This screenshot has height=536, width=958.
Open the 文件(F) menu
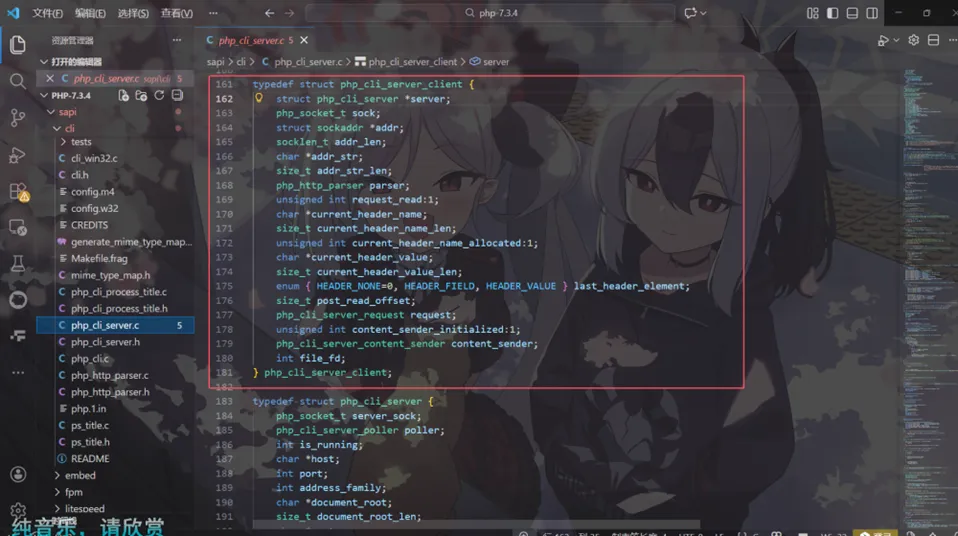pos(48,13)
